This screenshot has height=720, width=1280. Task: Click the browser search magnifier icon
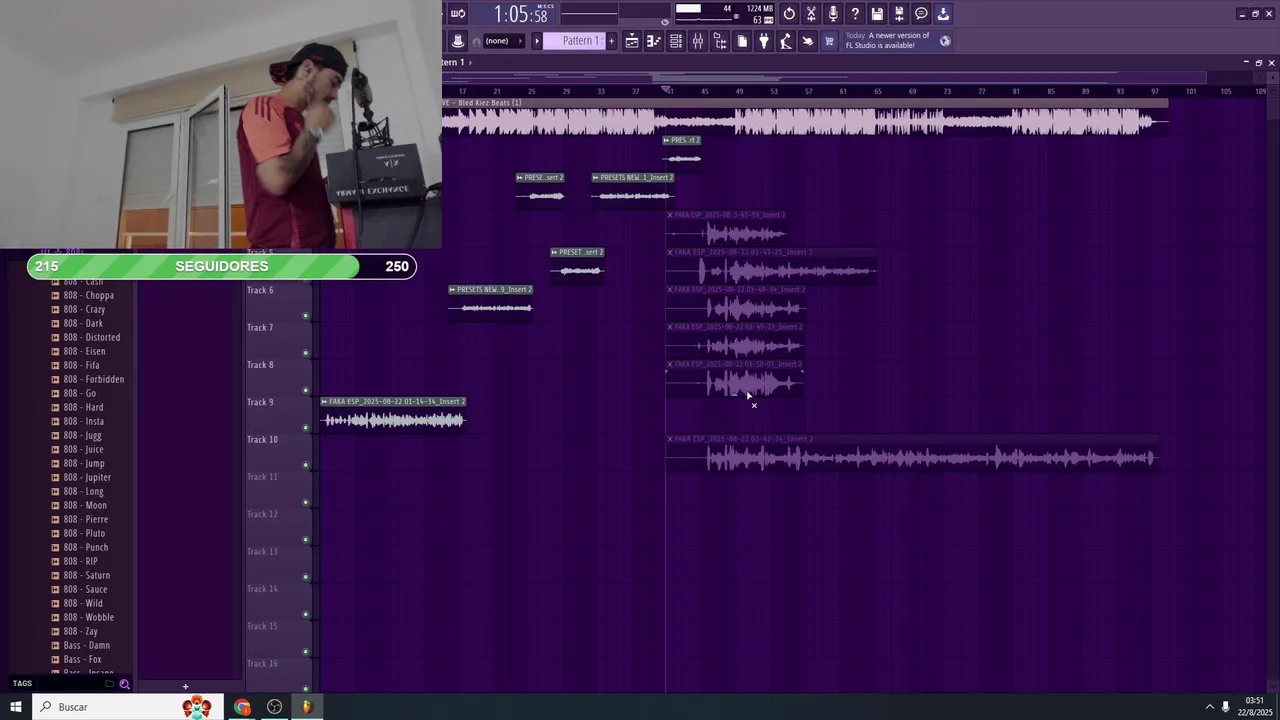coord(124,684)
